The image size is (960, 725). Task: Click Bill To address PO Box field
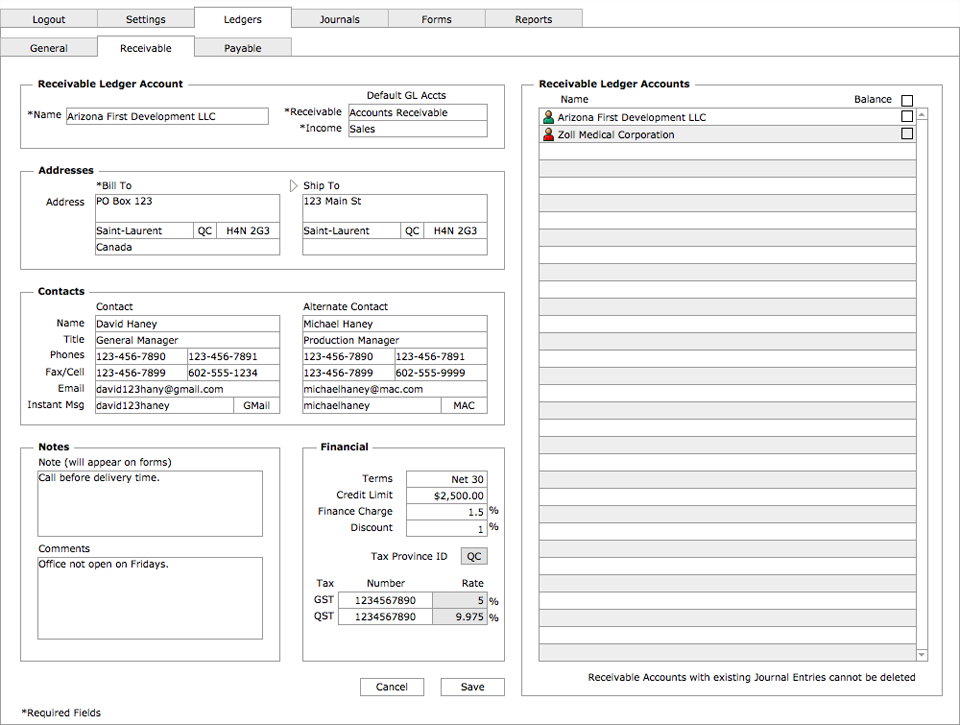(187, 208)
